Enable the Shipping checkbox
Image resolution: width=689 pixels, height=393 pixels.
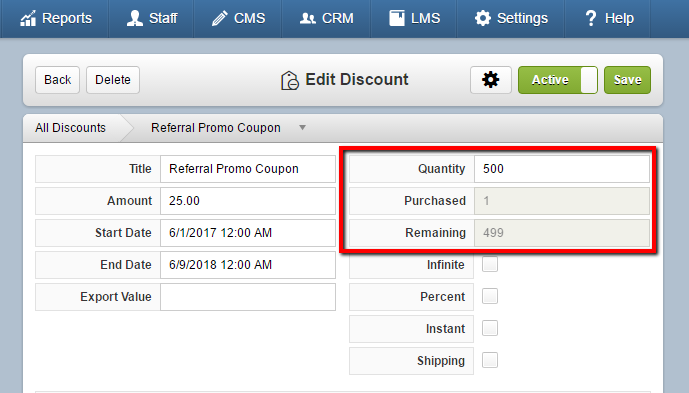pos(490,360)
